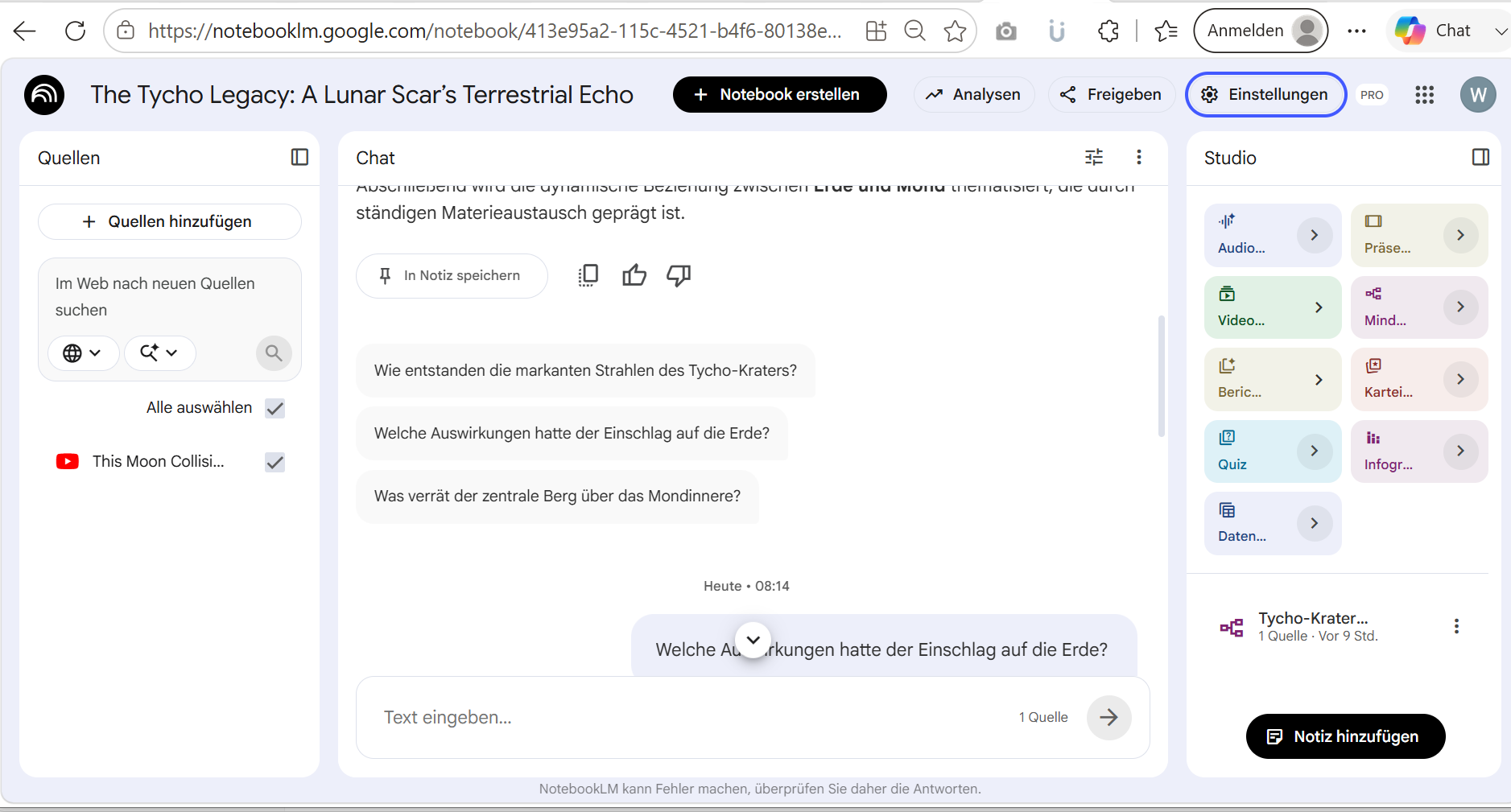Open Tycho-Krater note options menu

1455,626
